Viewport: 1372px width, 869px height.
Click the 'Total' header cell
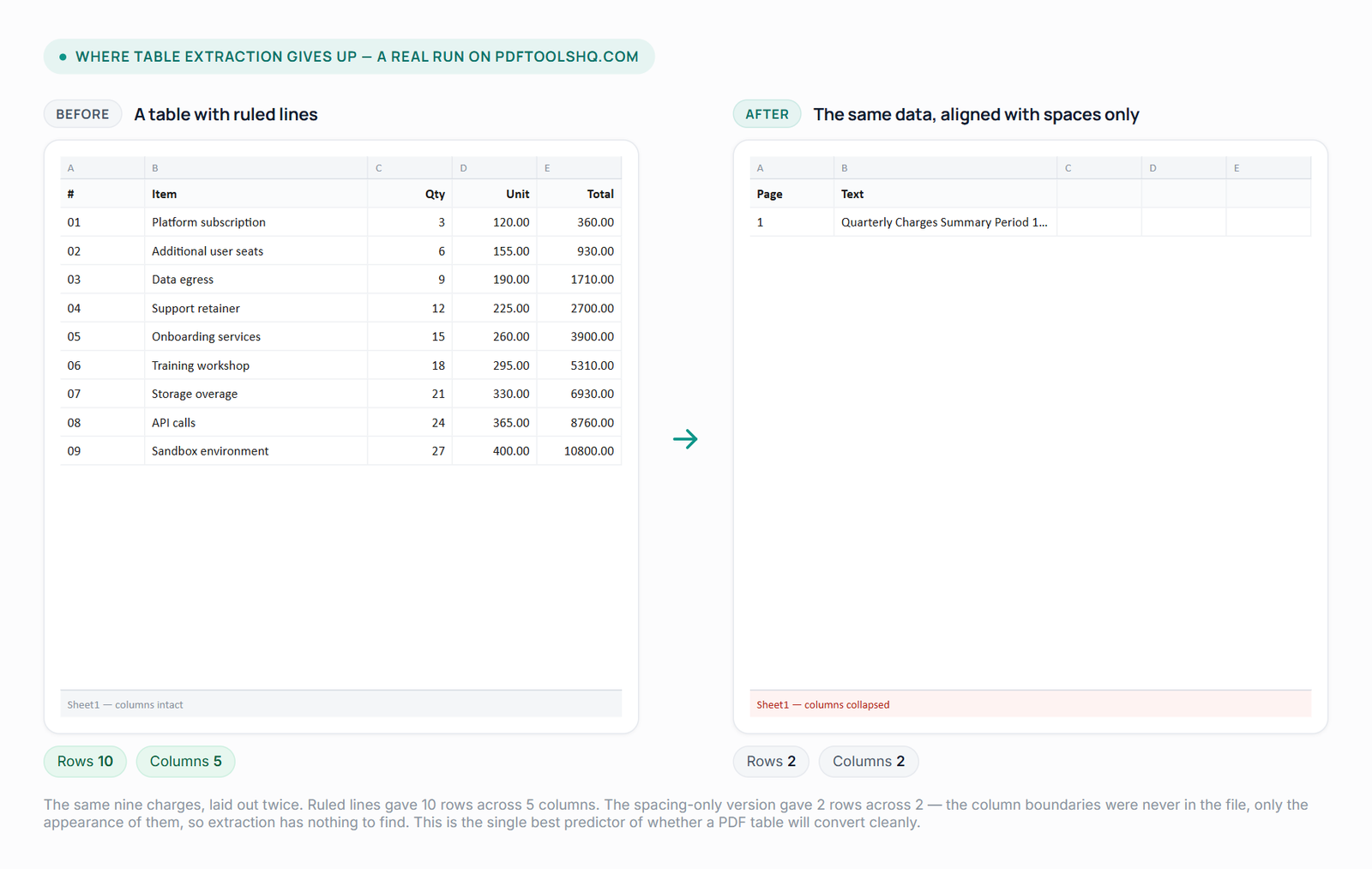click(x=579, y=194)
